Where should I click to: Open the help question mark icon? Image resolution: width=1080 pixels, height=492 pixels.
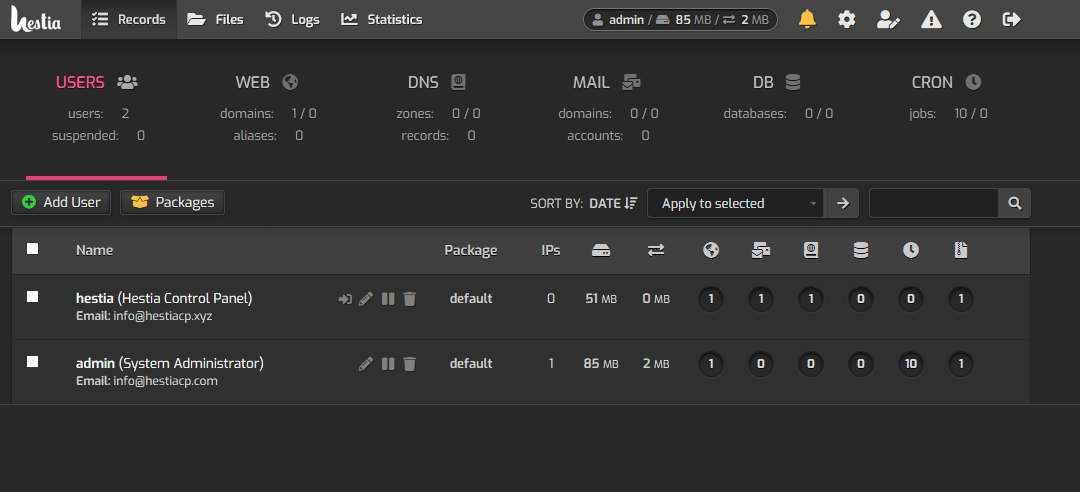click(972, 19)
